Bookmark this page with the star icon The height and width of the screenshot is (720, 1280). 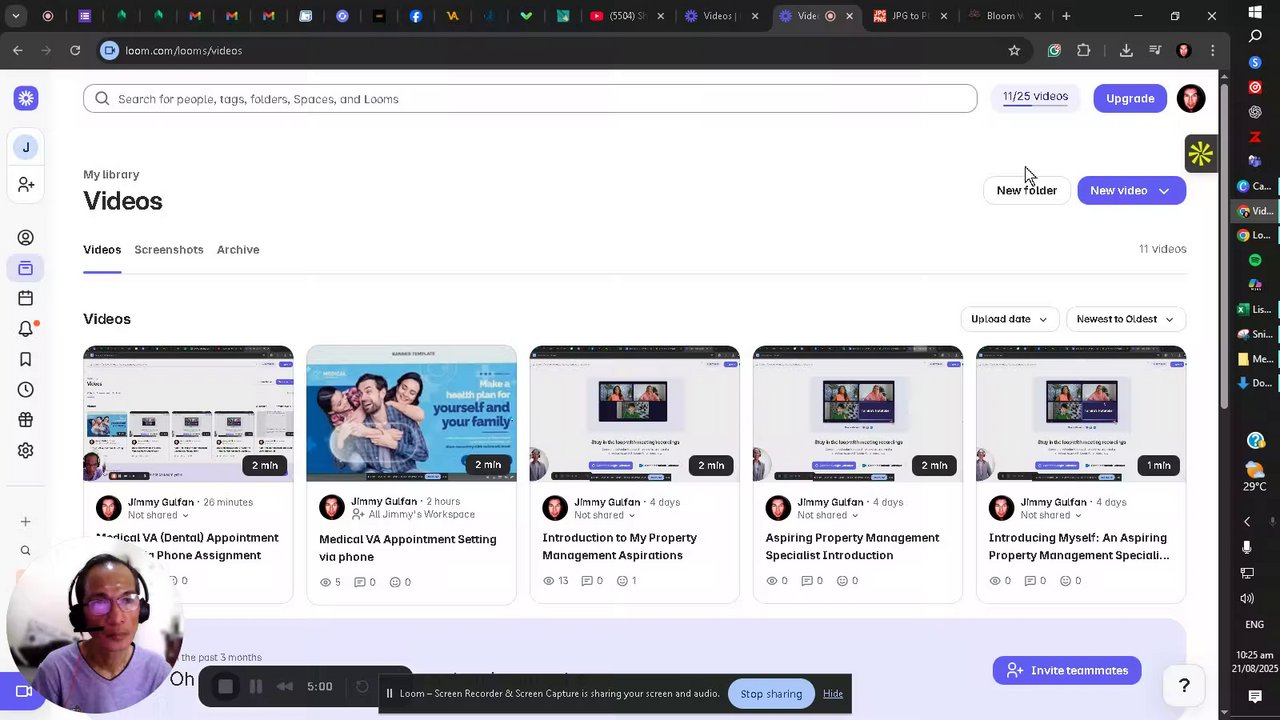click(x=1014, y=50)
